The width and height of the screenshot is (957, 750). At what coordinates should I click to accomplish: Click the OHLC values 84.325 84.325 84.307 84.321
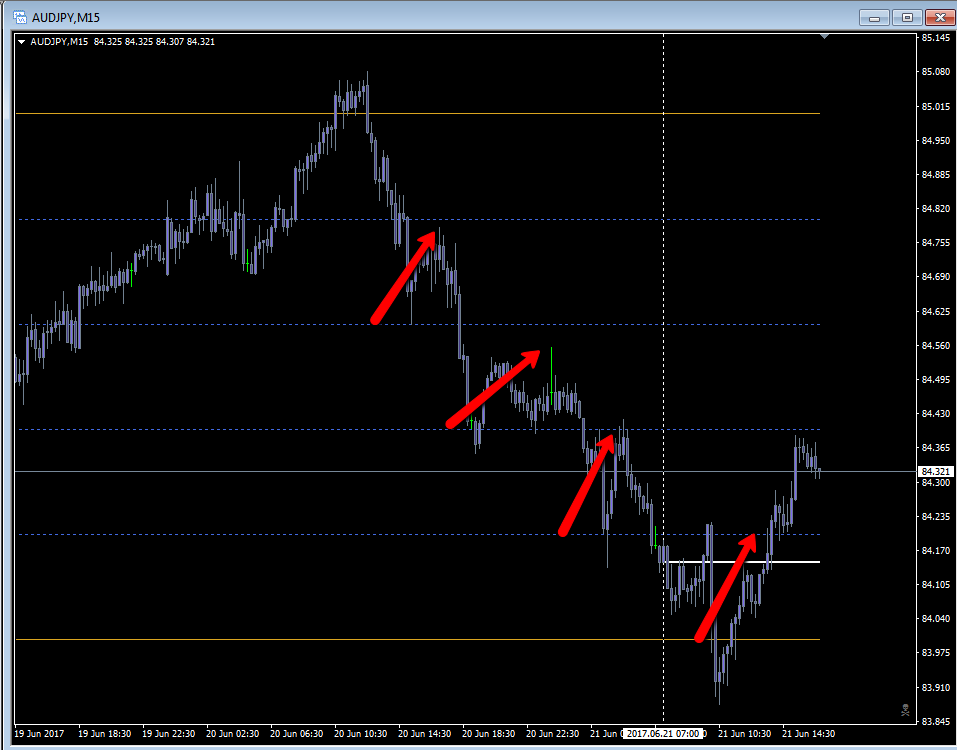click(154, 41)
